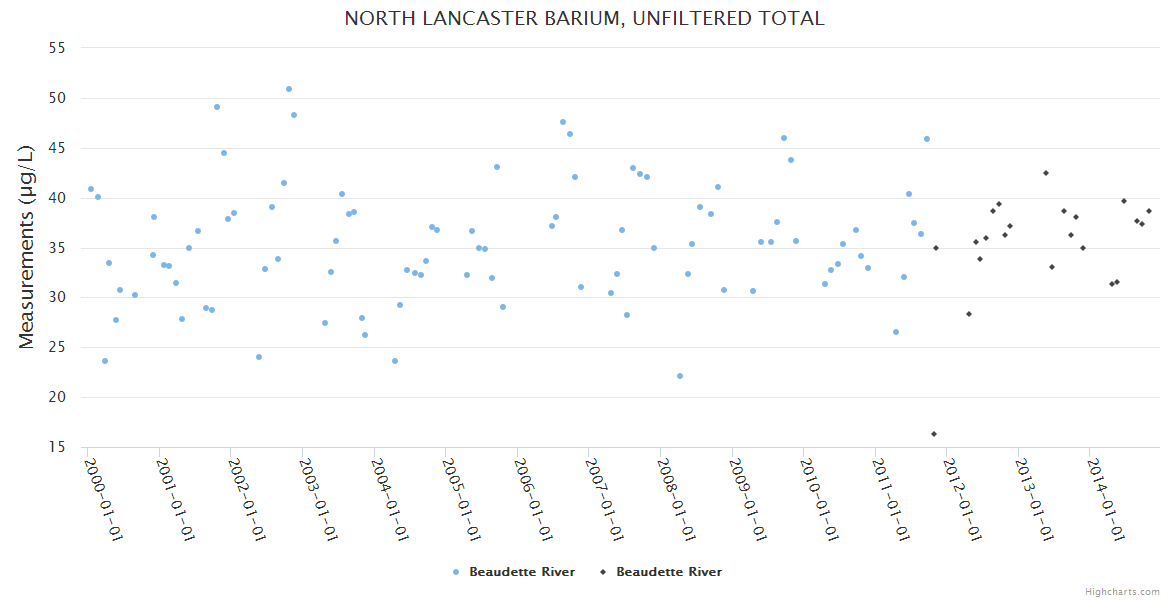This screenshot has height=600, width=1170.
Task: Select the blue point near 47.6 in 2006
Action: (563, 122)
